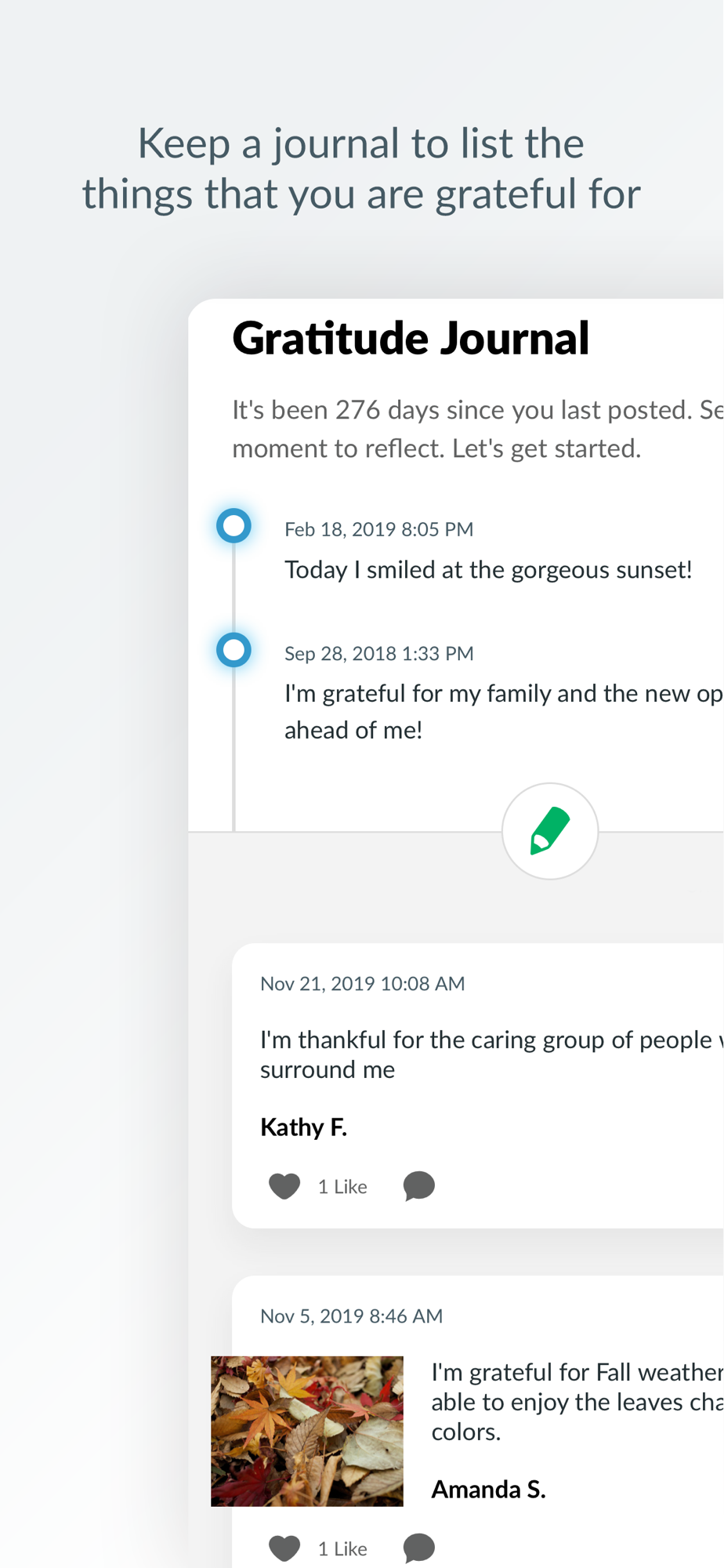
Task: Select the Sep 28, 2018 timeline marker
Action: [x=233, y=650]
